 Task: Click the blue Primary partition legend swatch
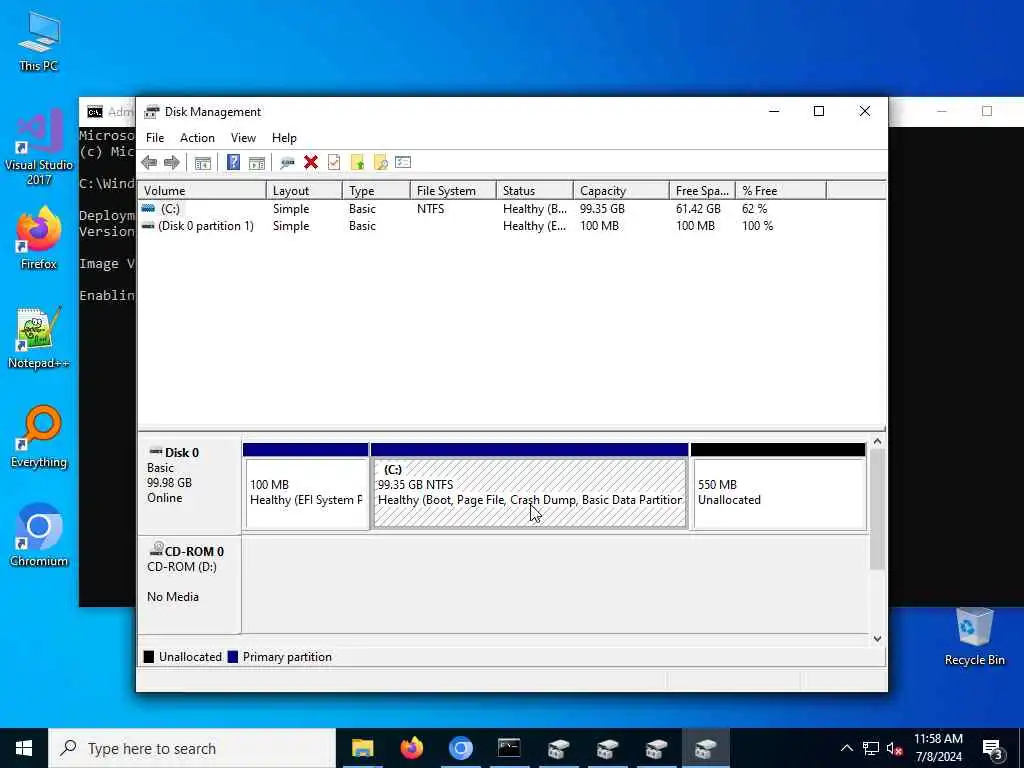[232, 657]
